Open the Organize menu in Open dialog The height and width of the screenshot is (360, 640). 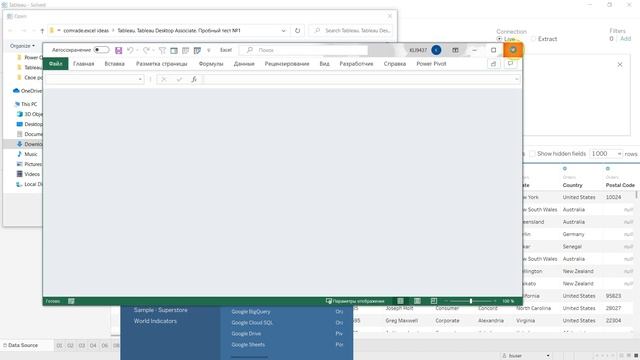pyautogui.click(x=22, y=46)
